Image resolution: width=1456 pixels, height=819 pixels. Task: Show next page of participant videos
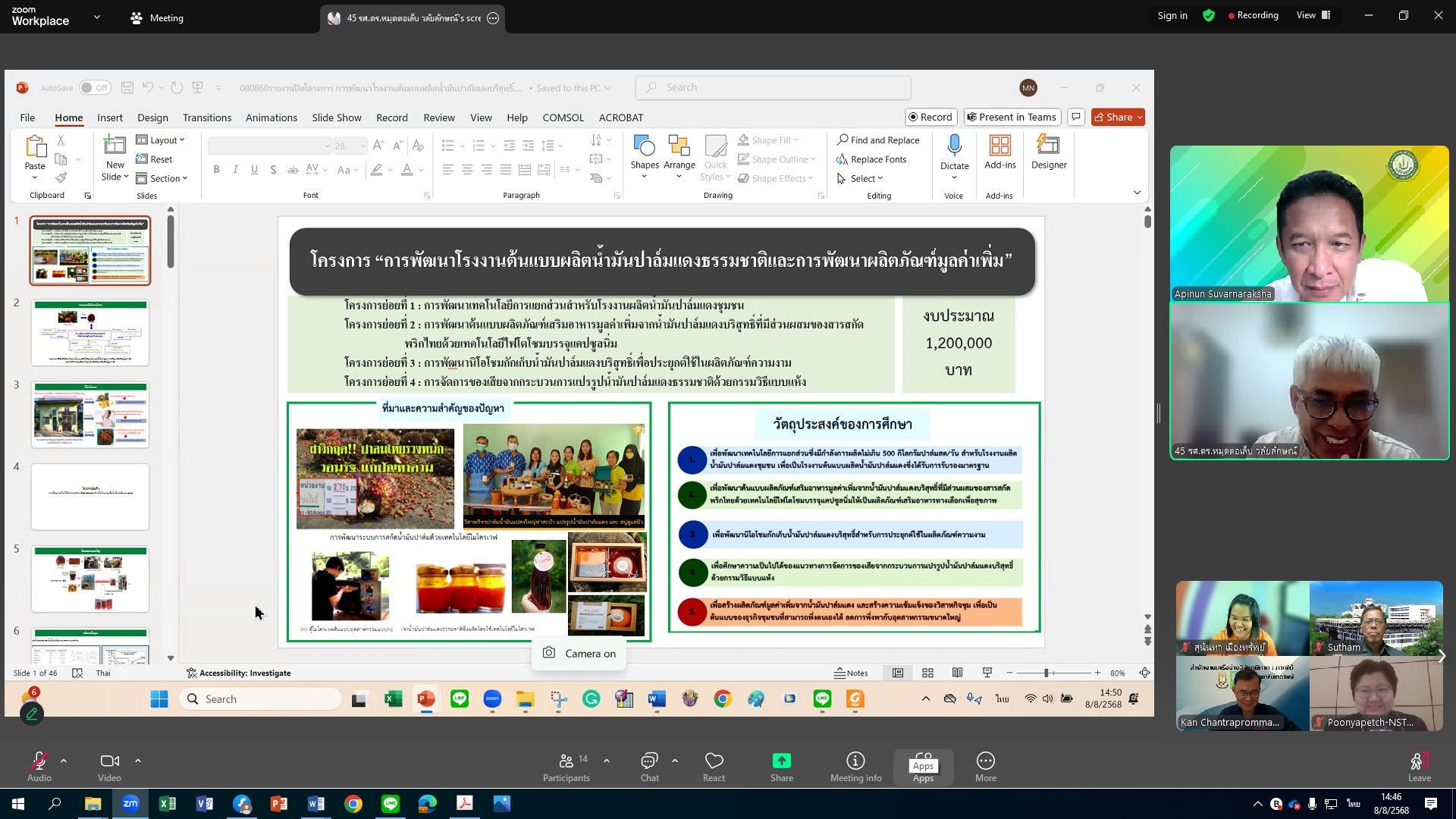[1441, 657]
